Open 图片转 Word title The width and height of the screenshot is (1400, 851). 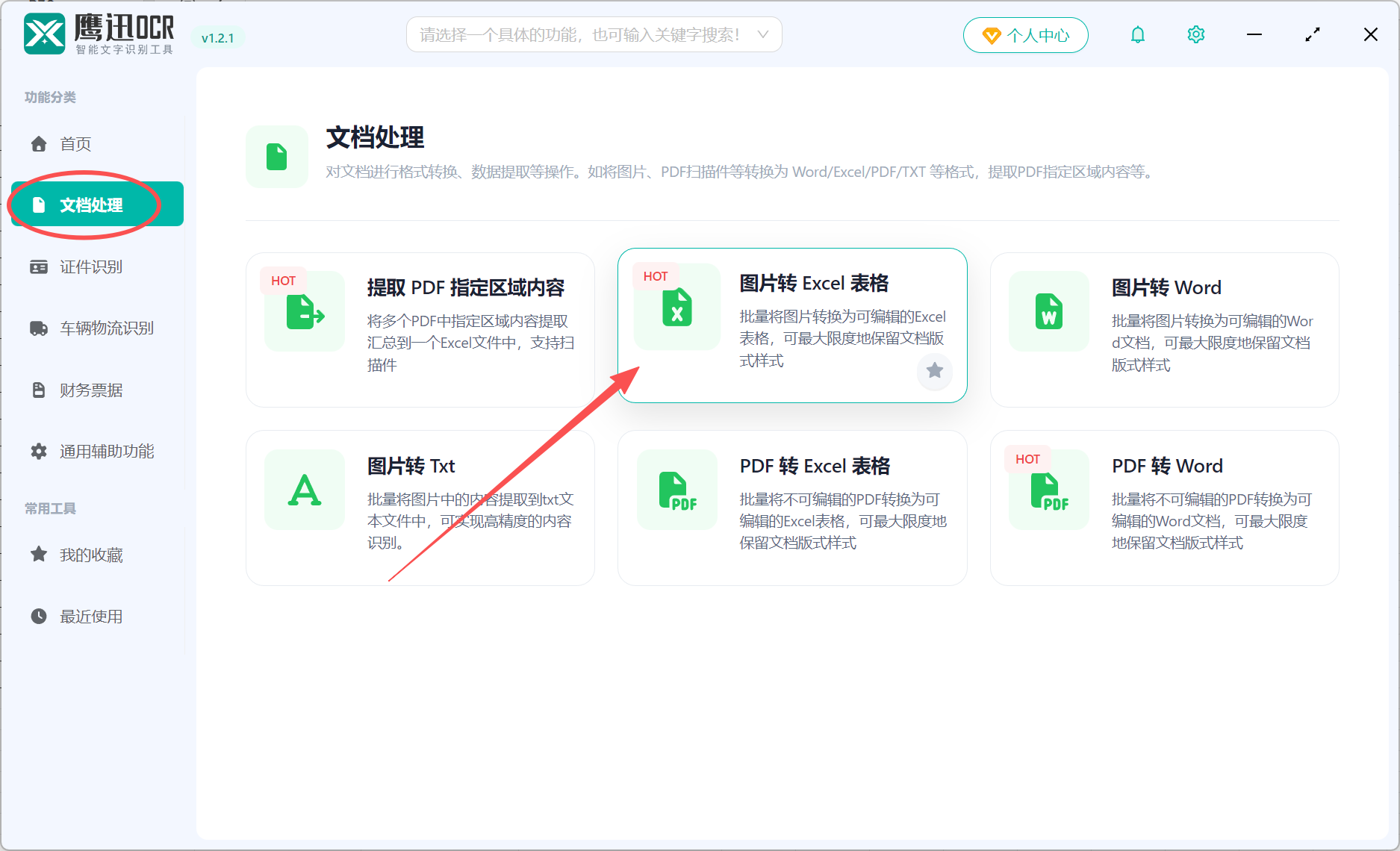click(1166, 287)
